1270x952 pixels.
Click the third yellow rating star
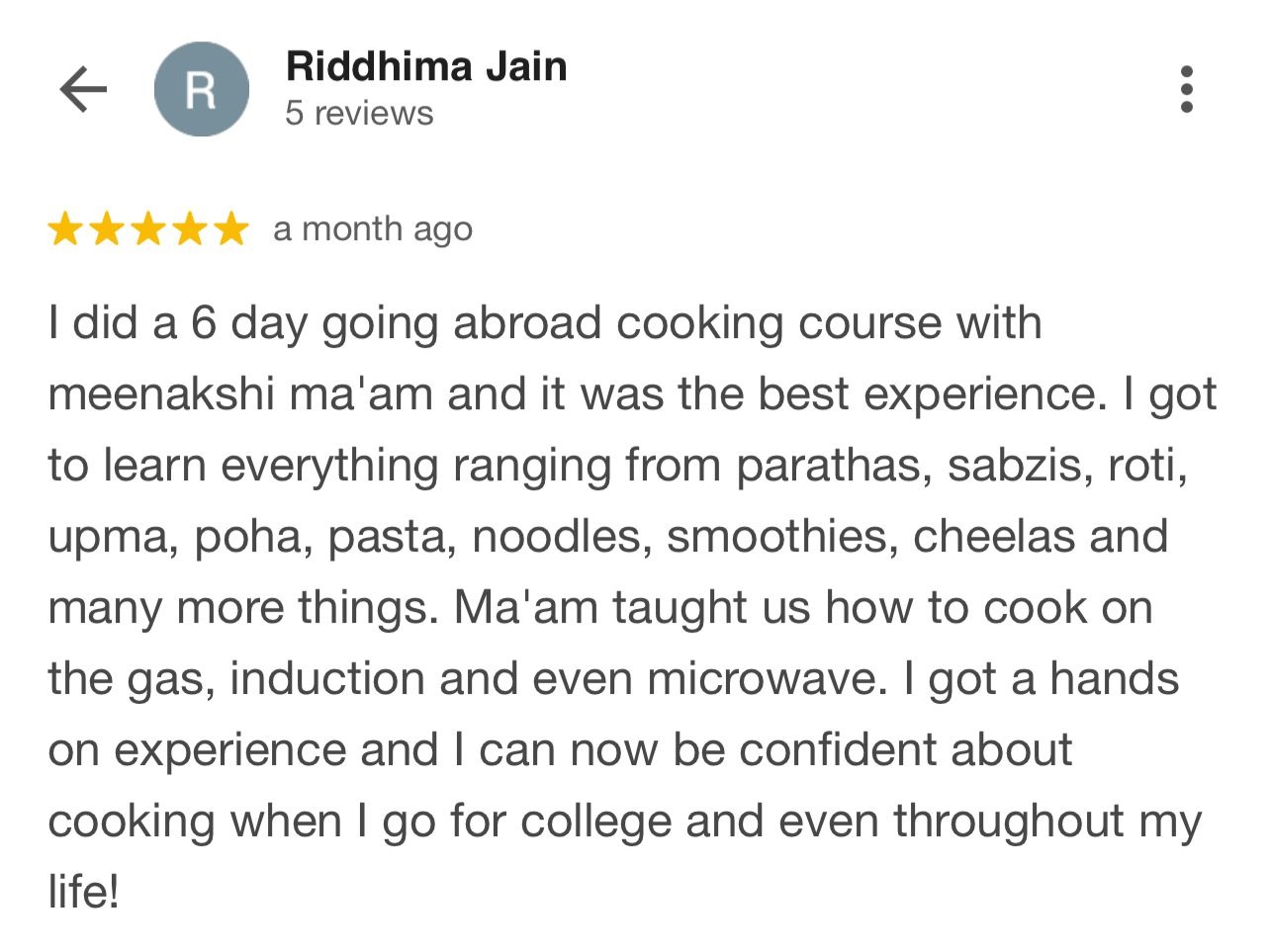click(x=148, y=229)
